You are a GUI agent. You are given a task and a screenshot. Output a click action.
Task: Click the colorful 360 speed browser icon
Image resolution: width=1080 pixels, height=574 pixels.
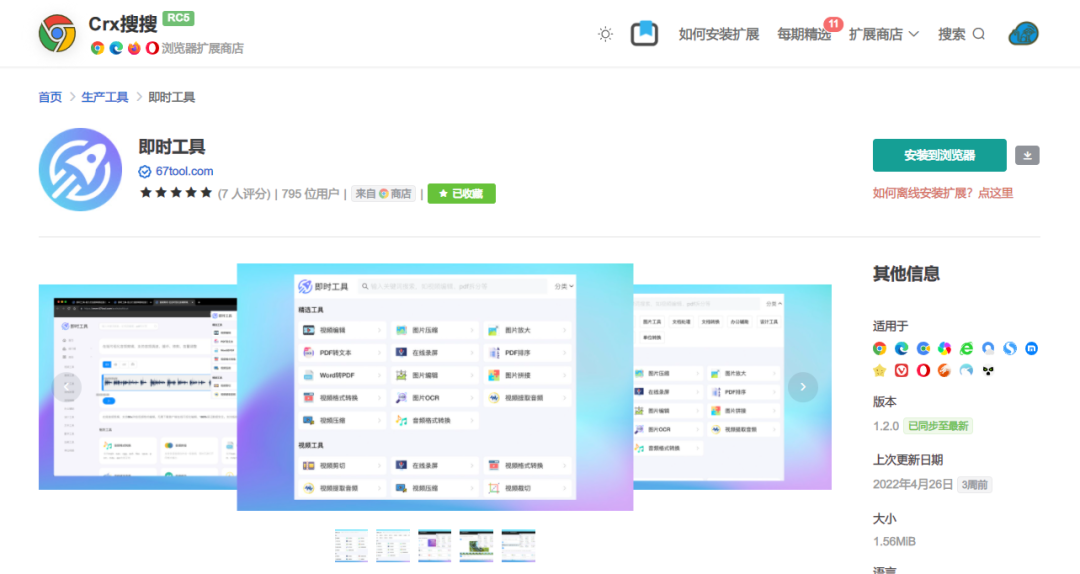pyautogui.click(x=945, y=349)
